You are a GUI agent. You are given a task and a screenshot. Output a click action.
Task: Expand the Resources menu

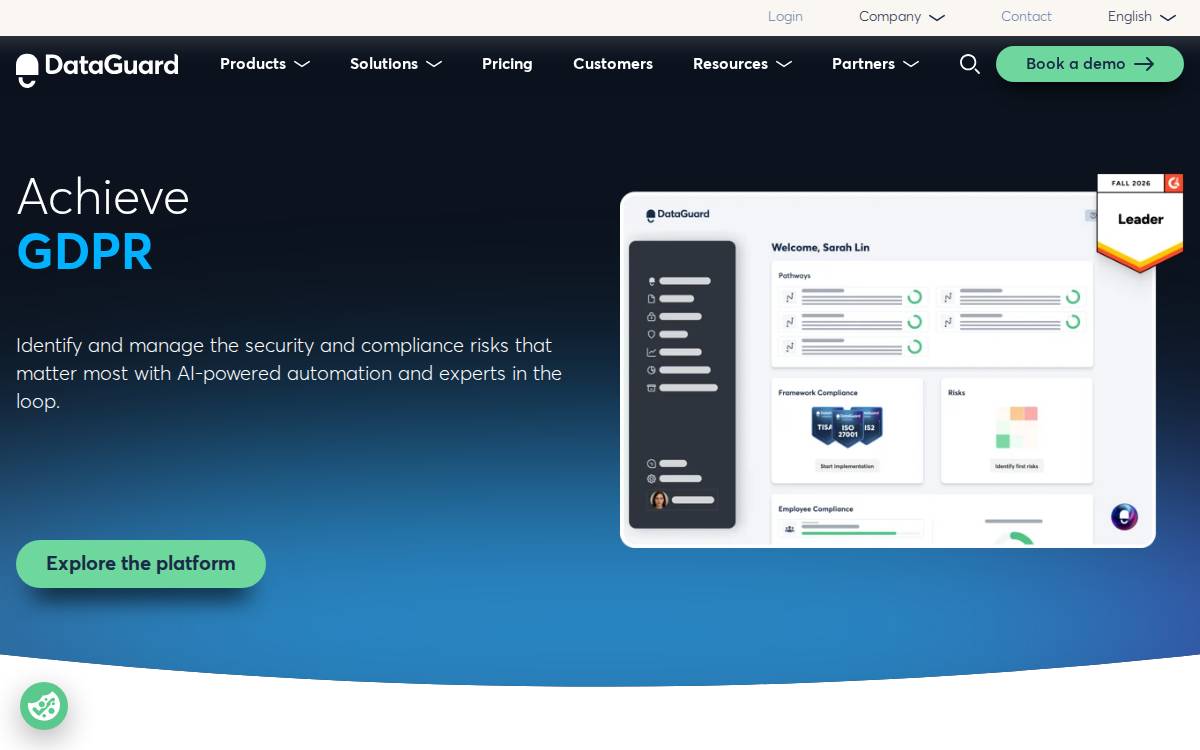tap(742, 64)
